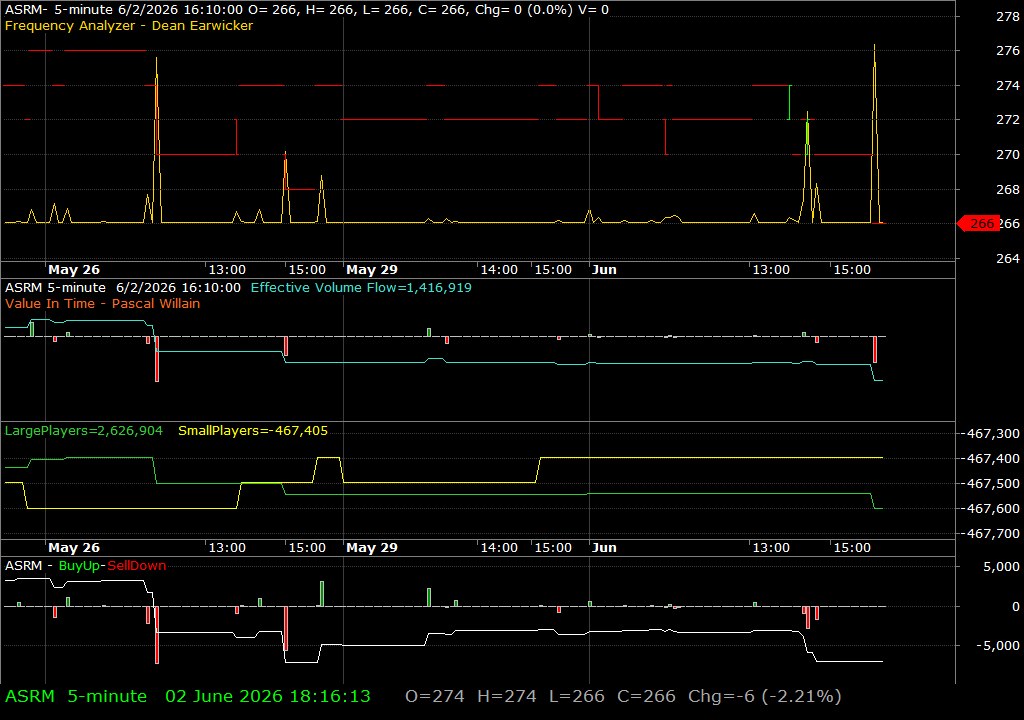The width and height of the screenshot is (1024, 720).
Task: Select the 264 price axis label
Action: coord(1008,259)
